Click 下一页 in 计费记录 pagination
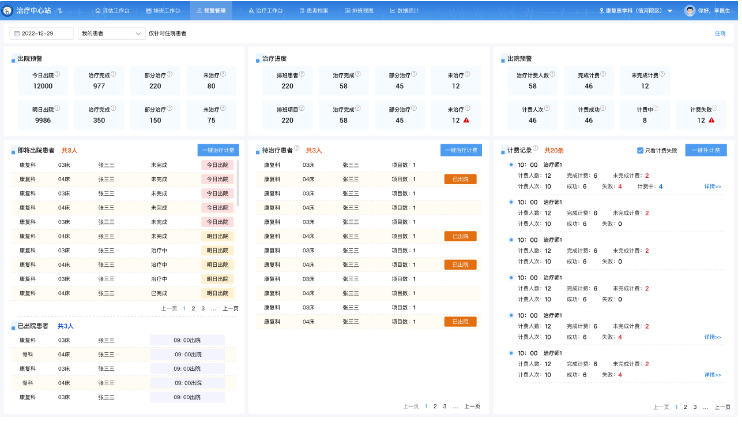Viewport: 742px width, 426px height. (722, 407)
